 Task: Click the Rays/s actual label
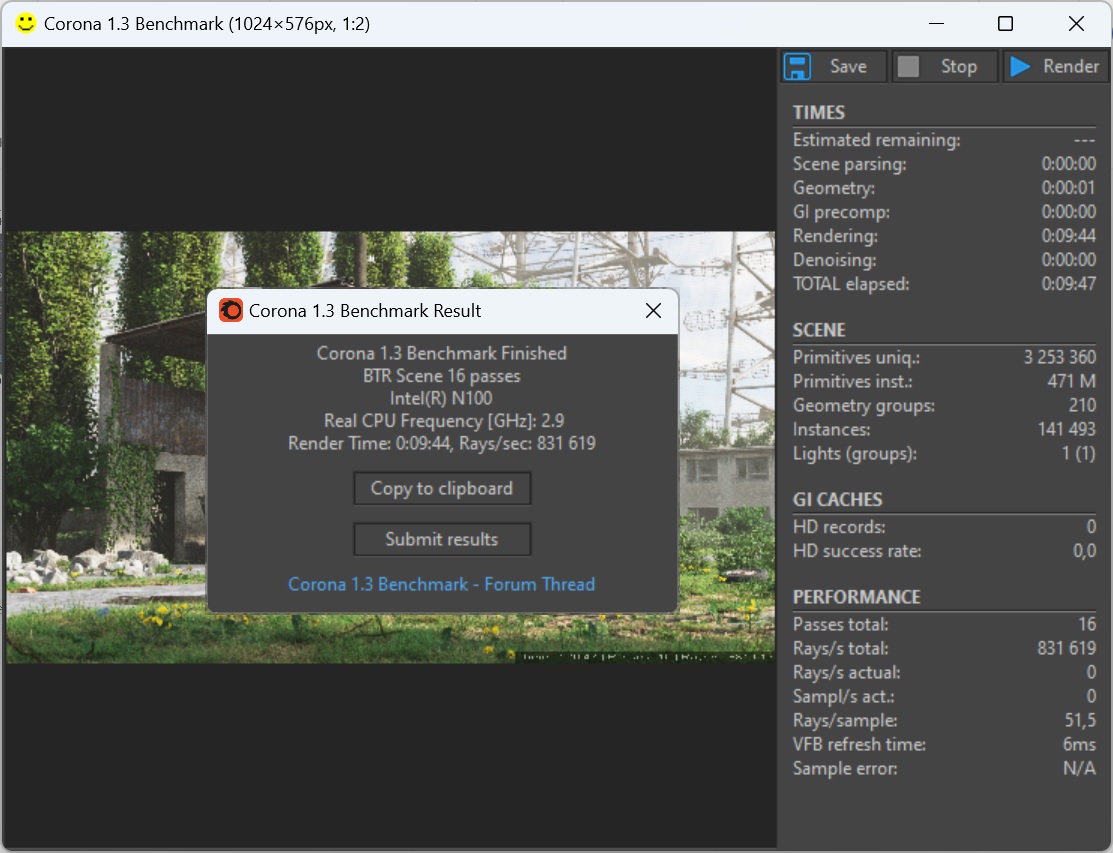[x=846, y=673]
